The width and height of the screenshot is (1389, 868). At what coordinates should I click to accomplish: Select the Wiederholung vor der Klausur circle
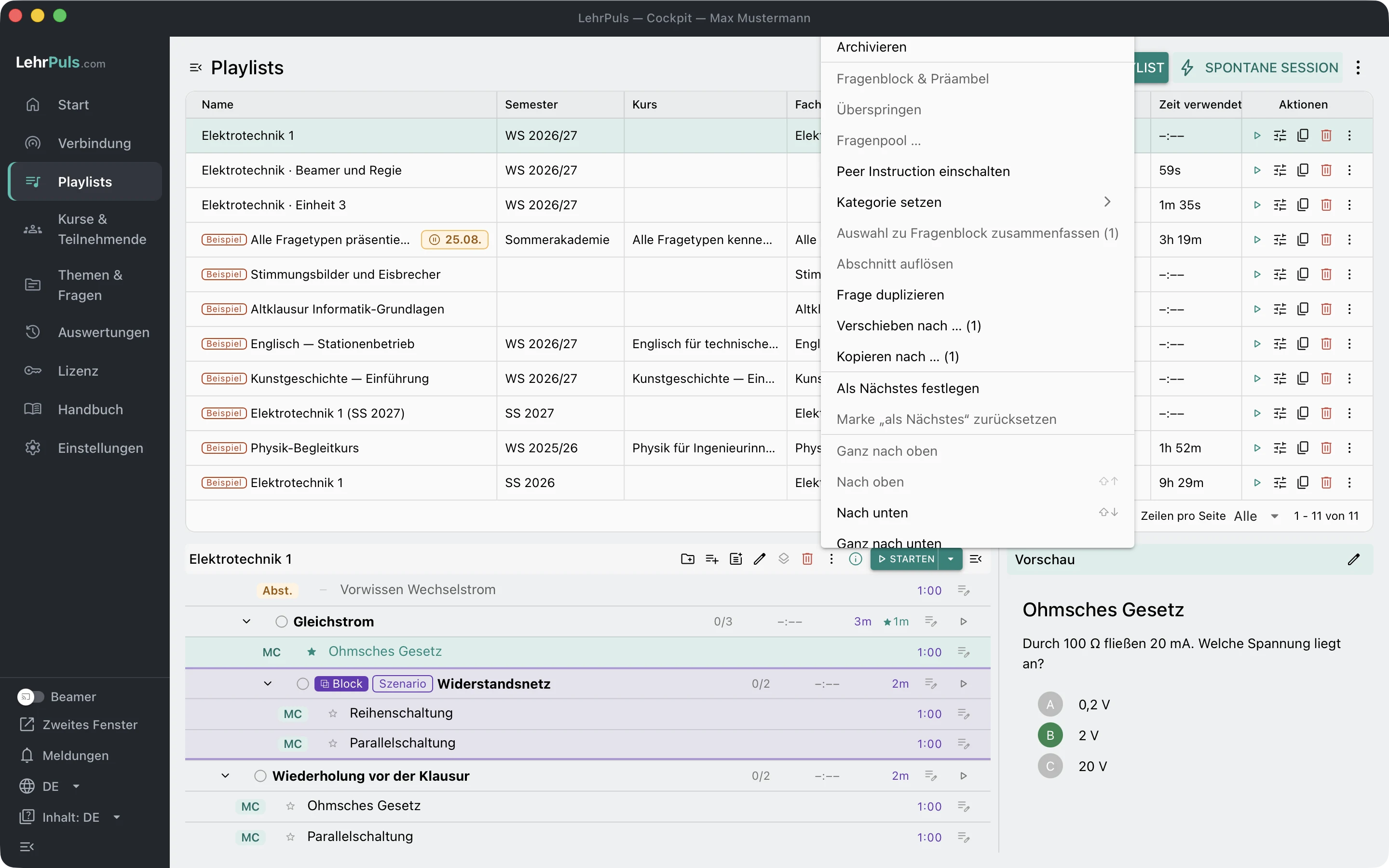(x=260, y=775)
